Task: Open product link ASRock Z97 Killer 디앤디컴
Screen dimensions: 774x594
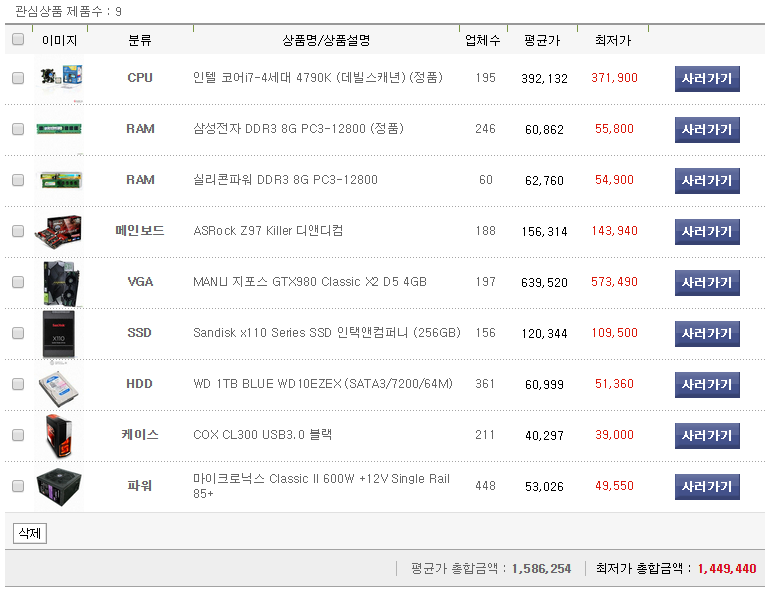Action: 268,231
